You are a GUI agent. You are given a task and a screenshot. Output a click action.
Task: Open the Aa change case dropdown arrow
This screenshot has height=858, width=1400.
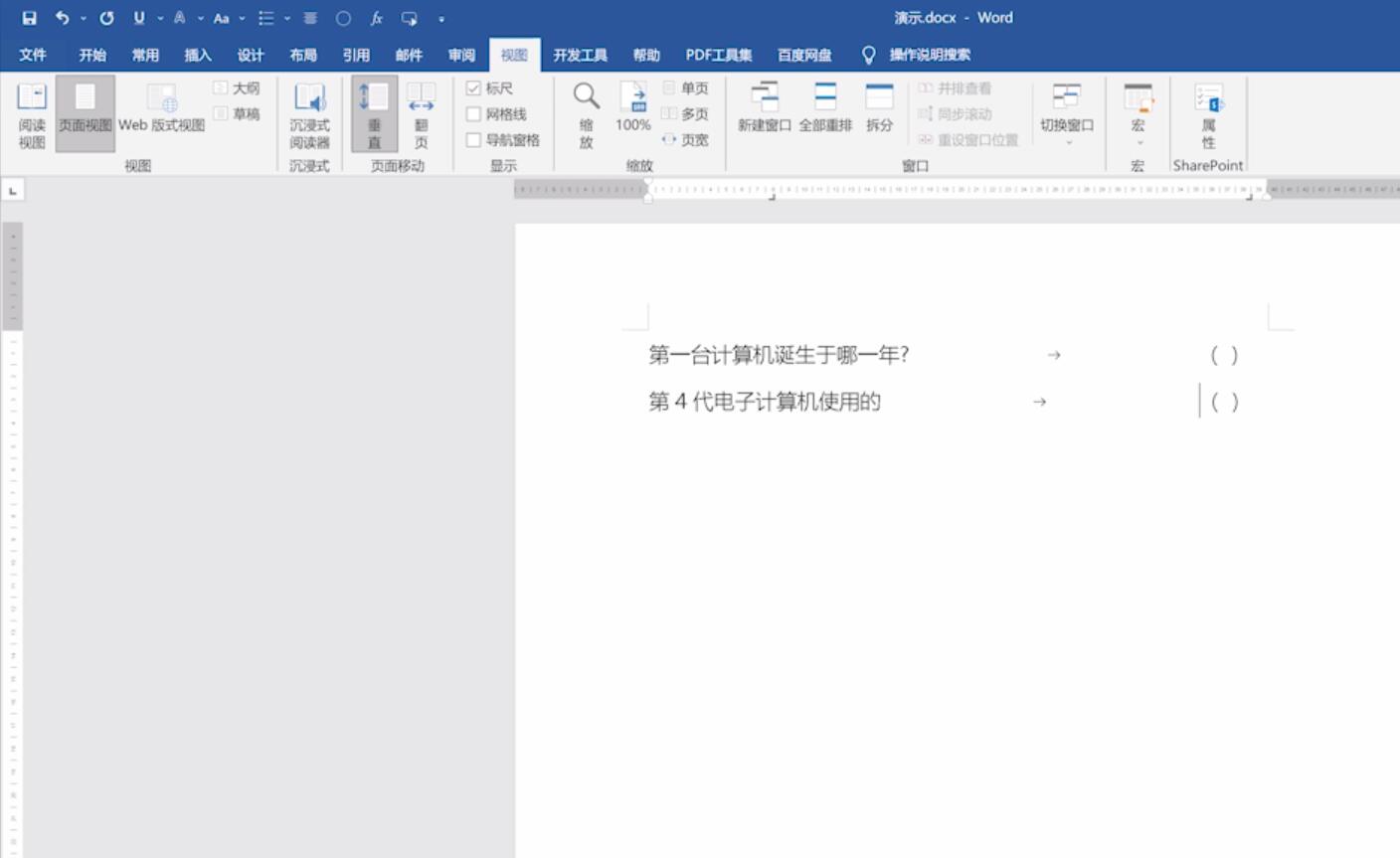tap(242, 18)
